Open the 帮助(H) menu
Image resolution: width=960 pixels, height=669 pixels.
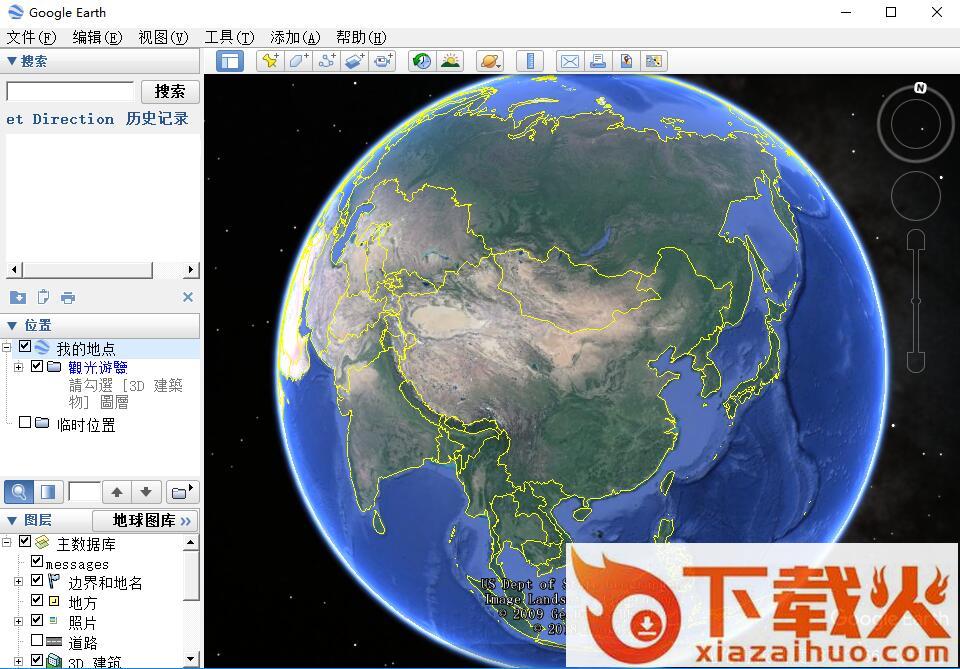point(361,37)
